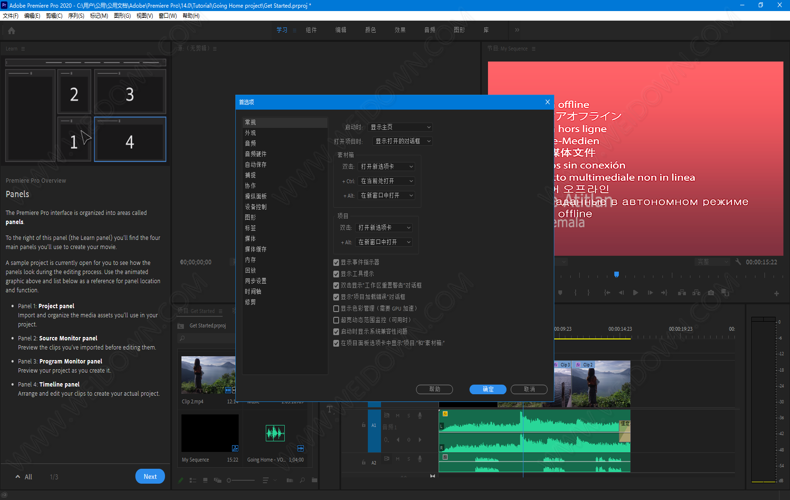Open 项目 双击 dropdown
Viewport: 790px width, 500px height.
384,228
